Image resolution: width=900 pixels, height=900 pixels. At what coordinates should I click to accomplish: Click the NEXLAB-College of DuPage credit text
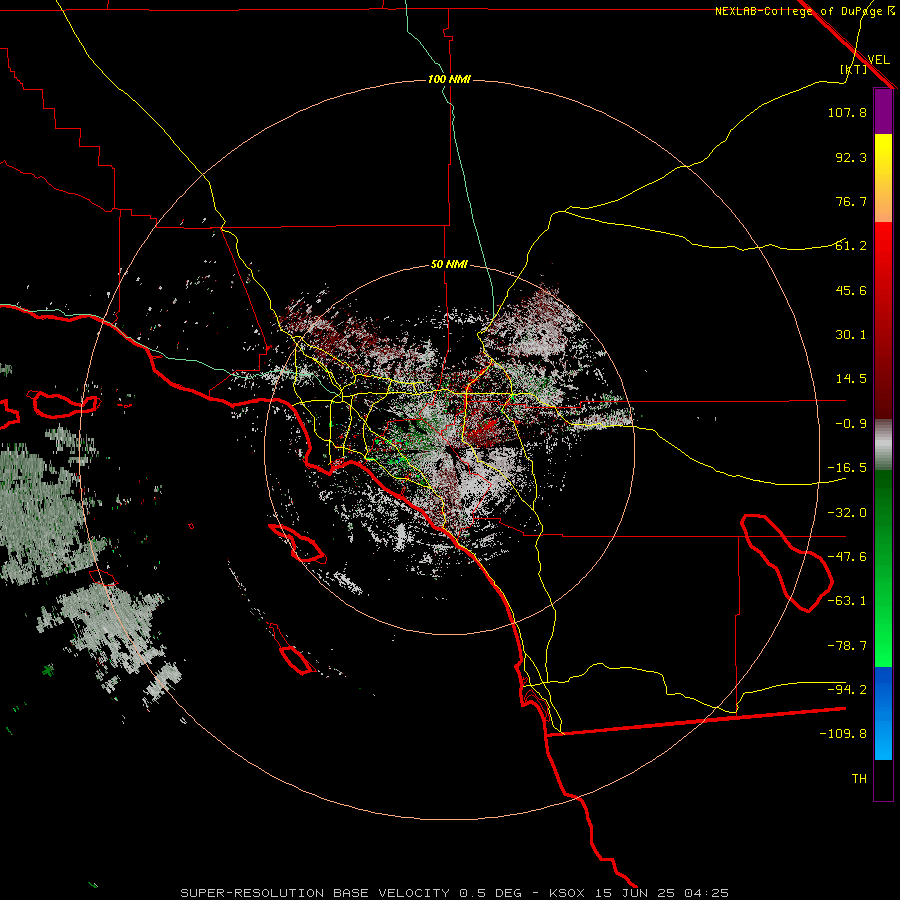(x=798, y=11)
